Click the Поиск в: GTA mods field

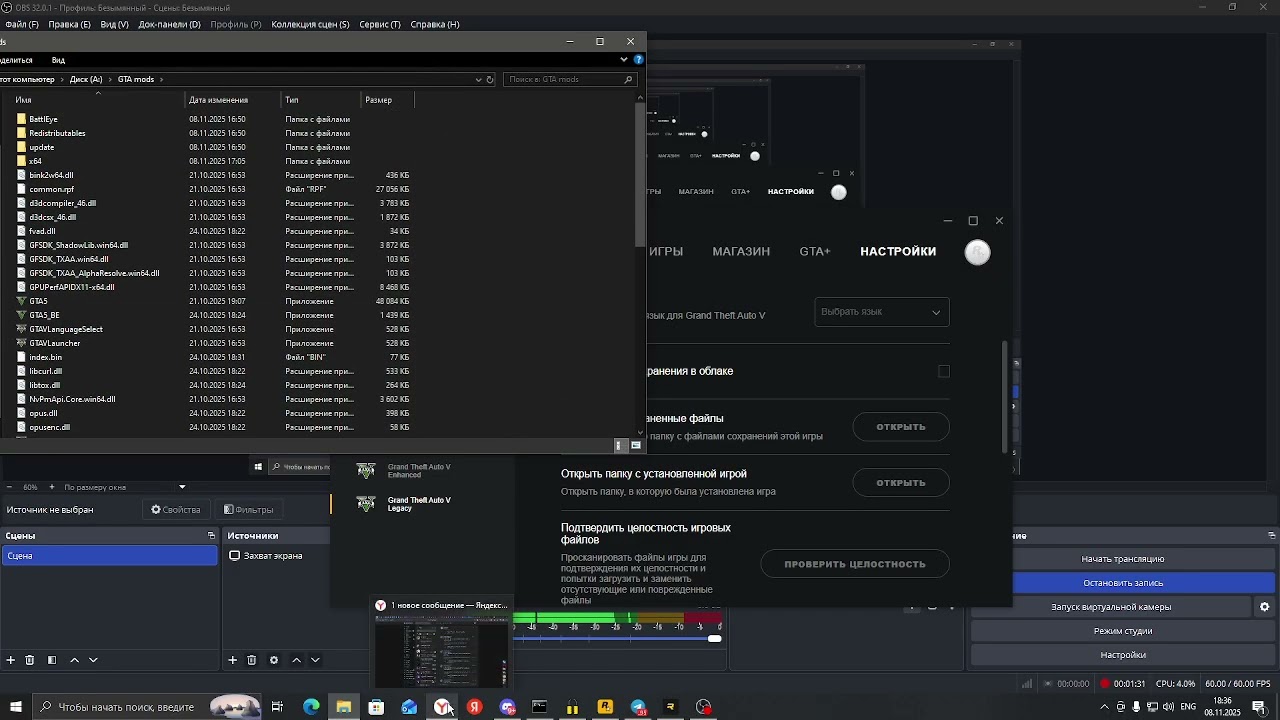click(570, 79)
